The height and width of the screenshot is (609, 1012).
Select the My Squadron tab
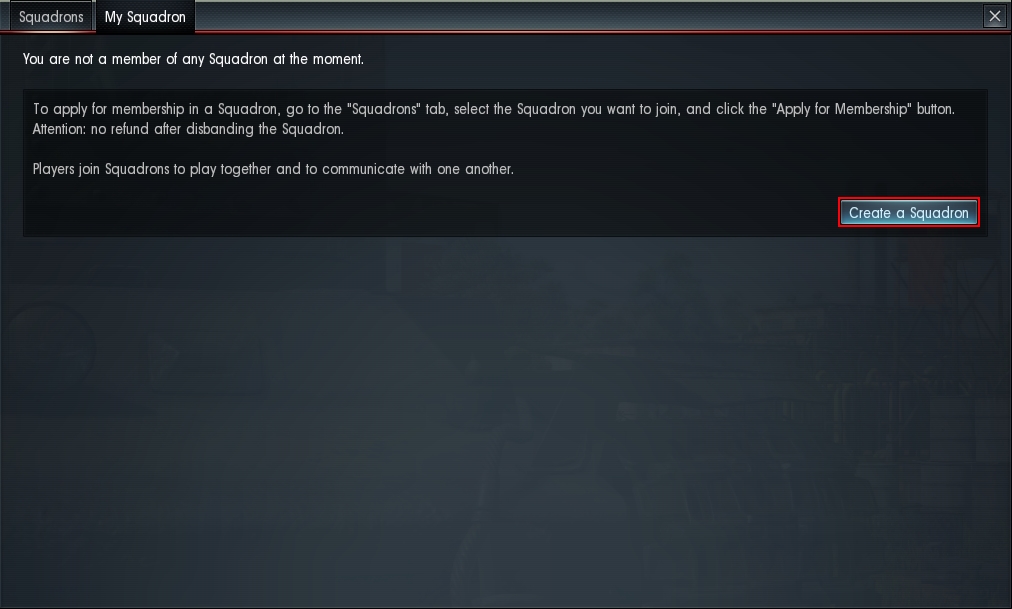tap(145, 17)
